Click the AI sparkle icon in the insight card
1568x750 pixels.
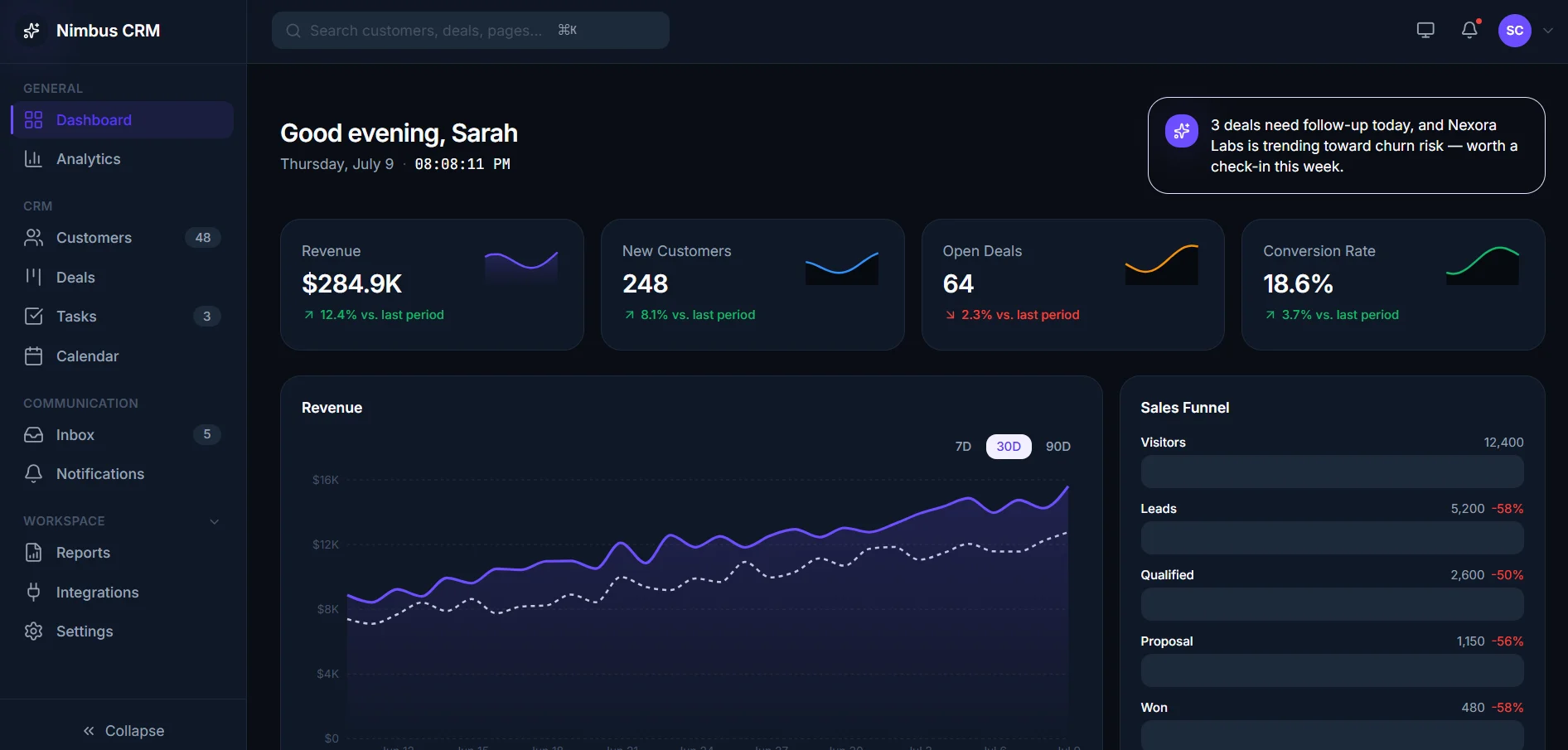point(1182,131)
